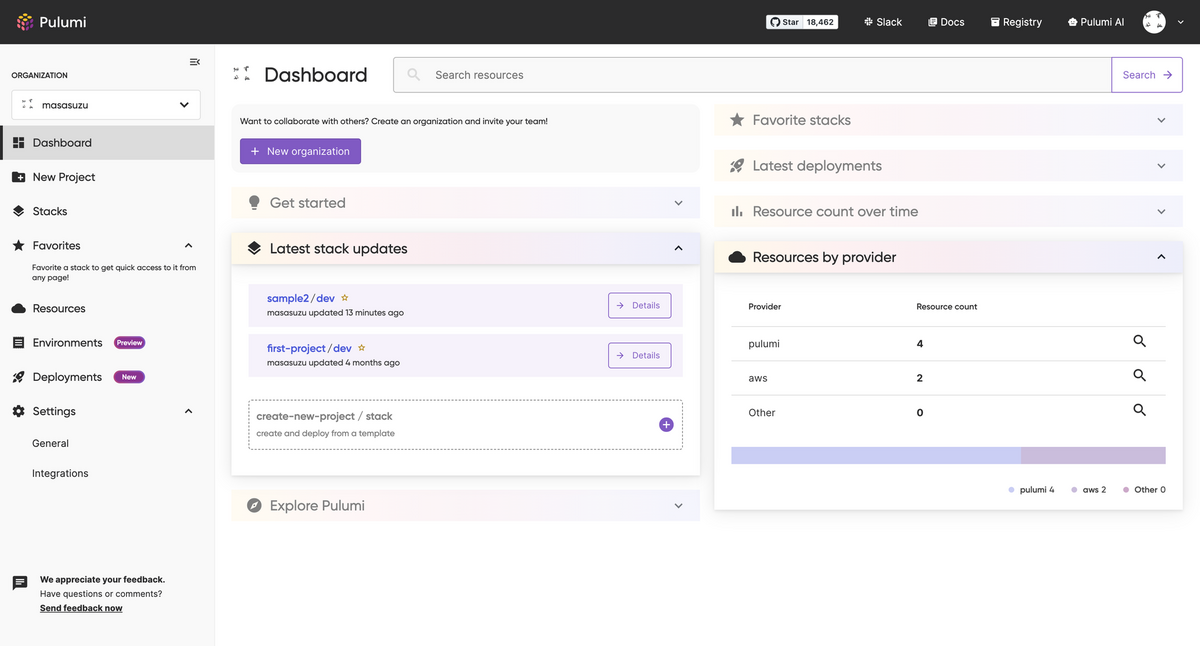Click the New Project folder icon
Viewport: 1200px width, 646px height.
[x=18, y=177]
